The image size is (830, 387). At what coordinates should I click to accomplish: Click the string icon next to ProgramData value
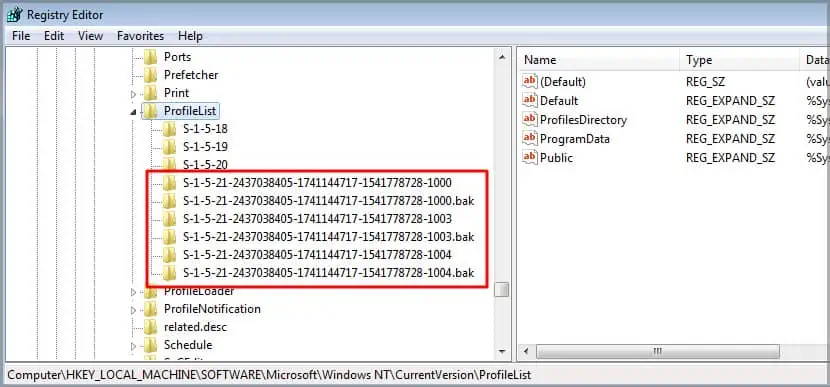click(530, 139)
